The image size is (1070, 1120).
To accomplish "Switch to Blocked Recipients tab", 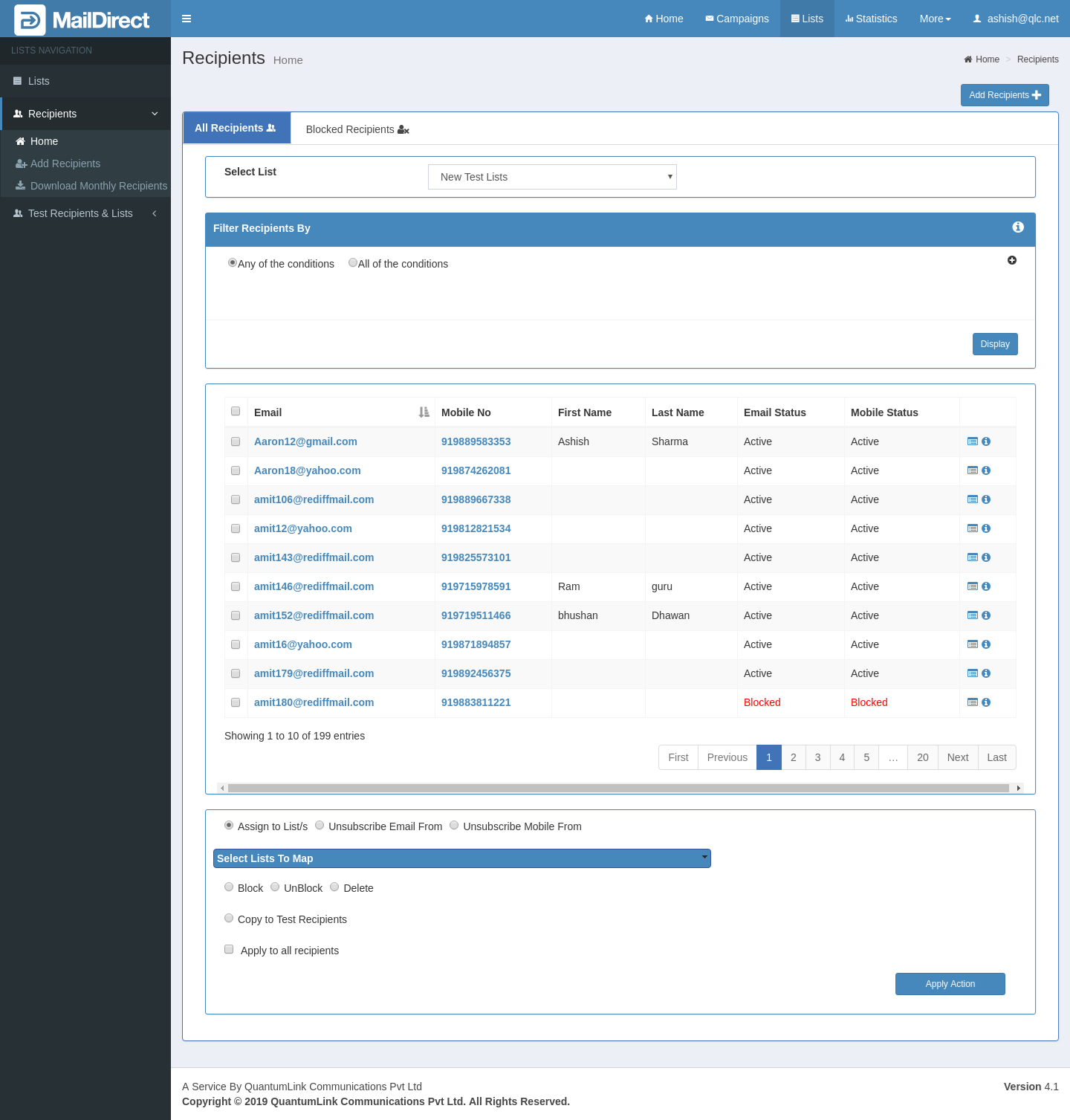I will [x=357, y=129].
